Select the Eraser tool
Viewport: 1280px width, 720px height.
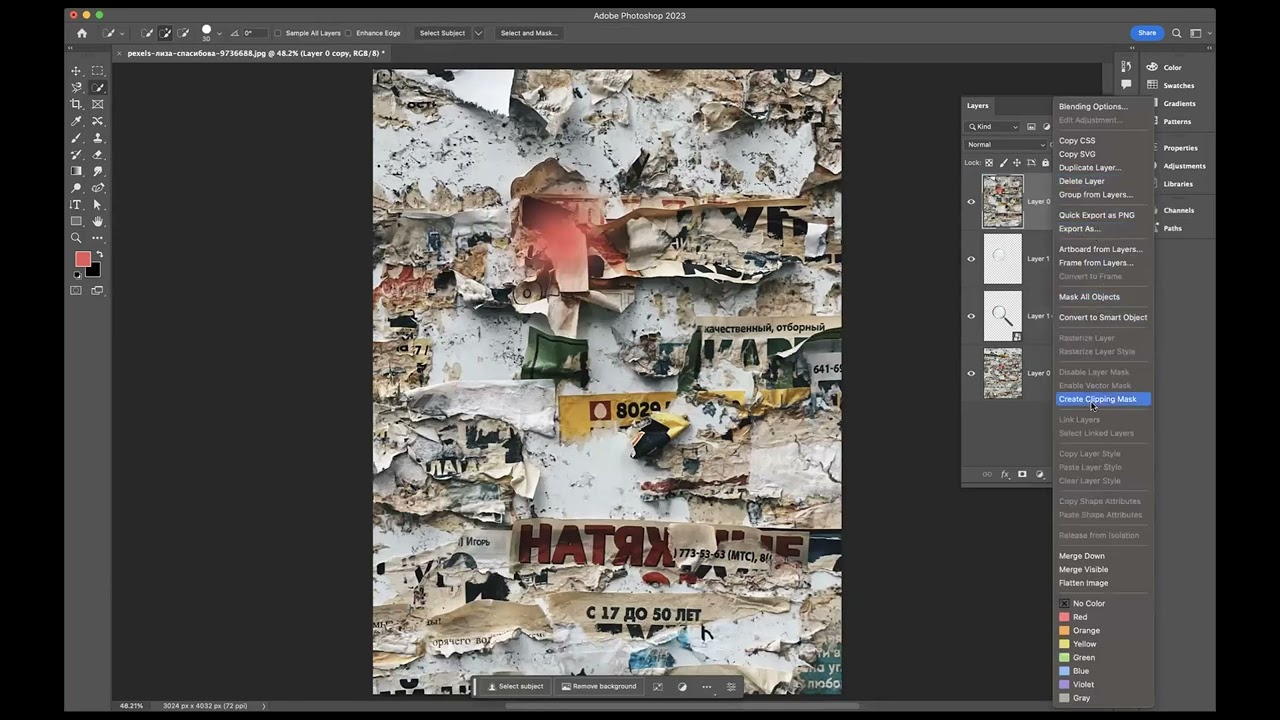[97, 155]
